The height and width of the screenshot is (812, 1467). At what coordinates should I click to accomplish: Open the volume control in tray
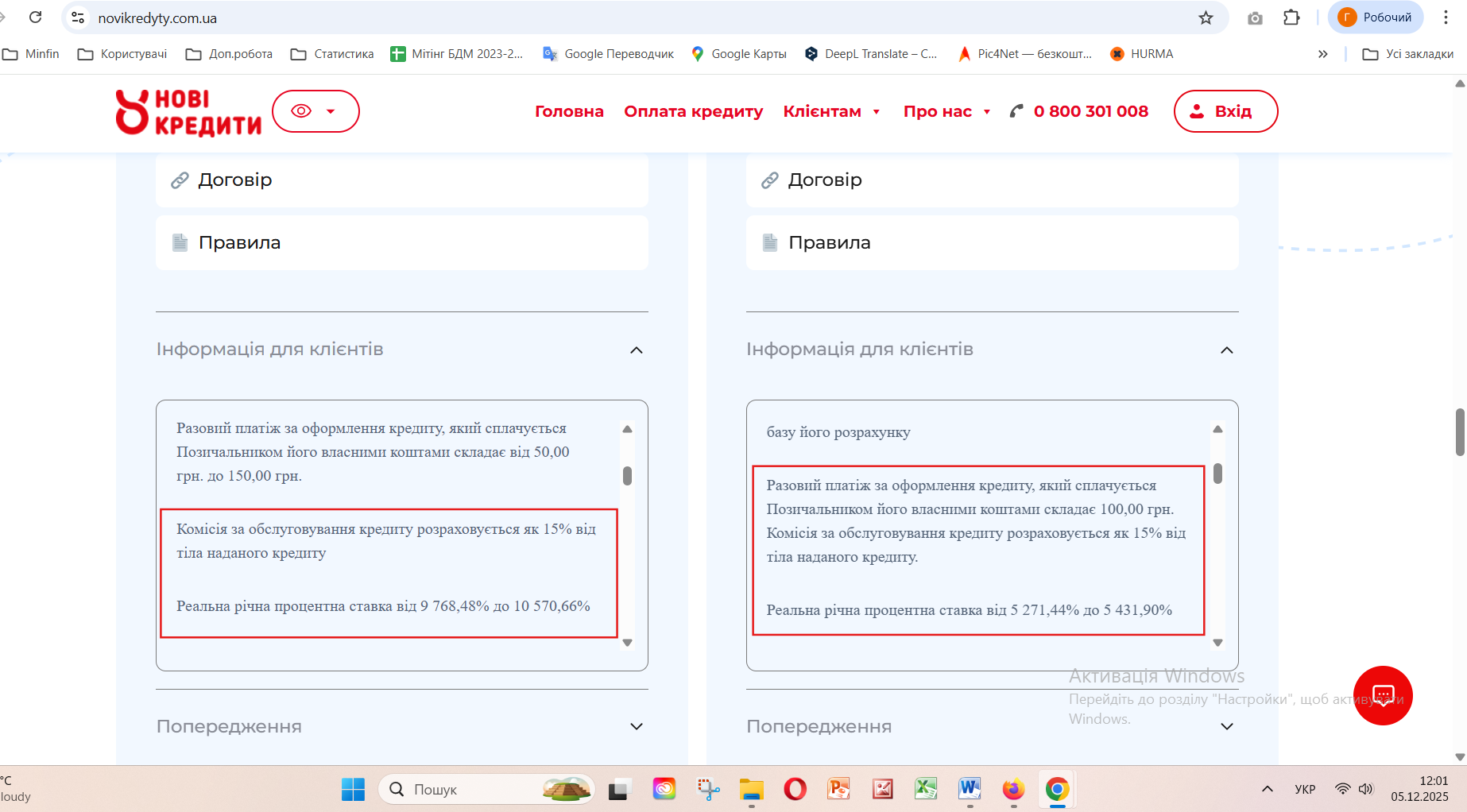[1366, 789]
